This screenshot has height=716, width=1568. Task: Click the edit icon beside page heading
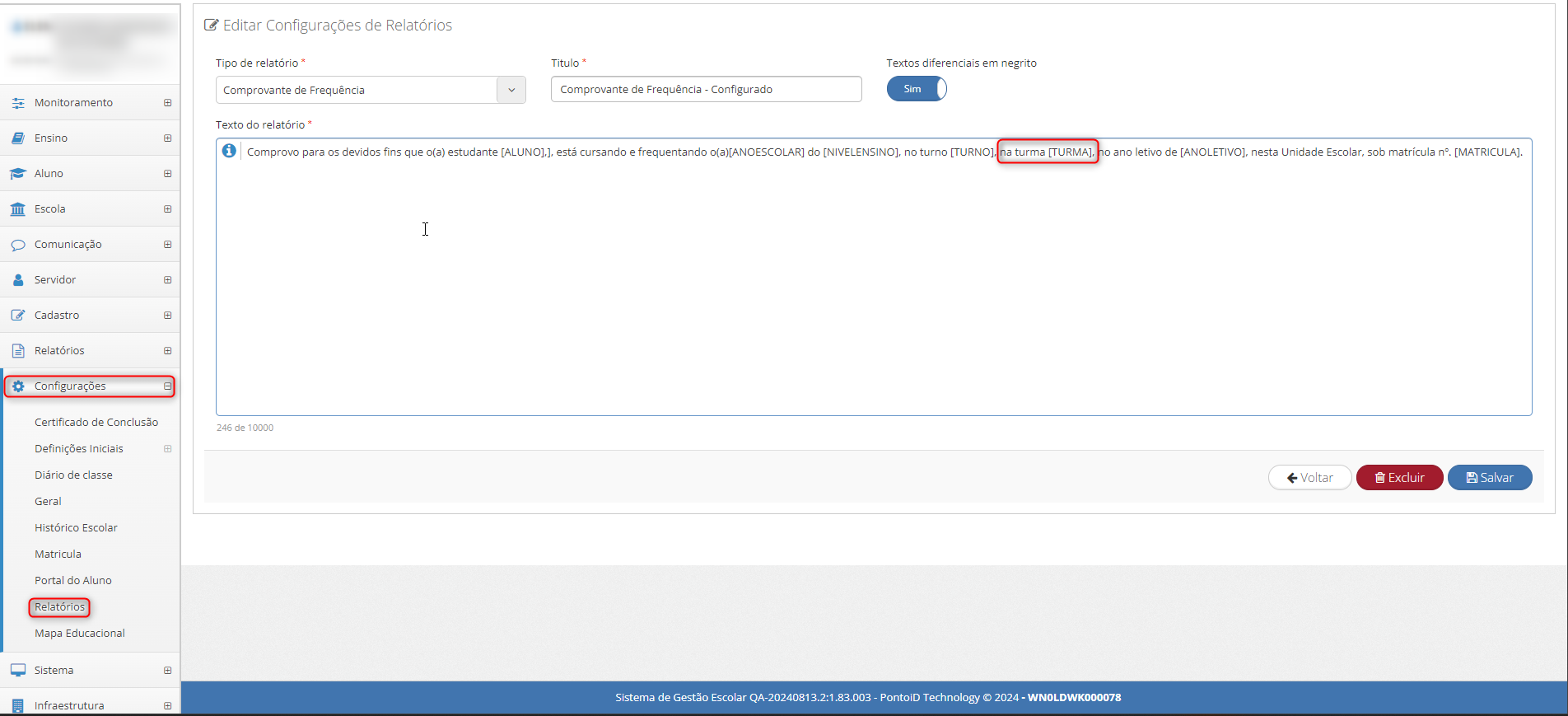point(212,26)
